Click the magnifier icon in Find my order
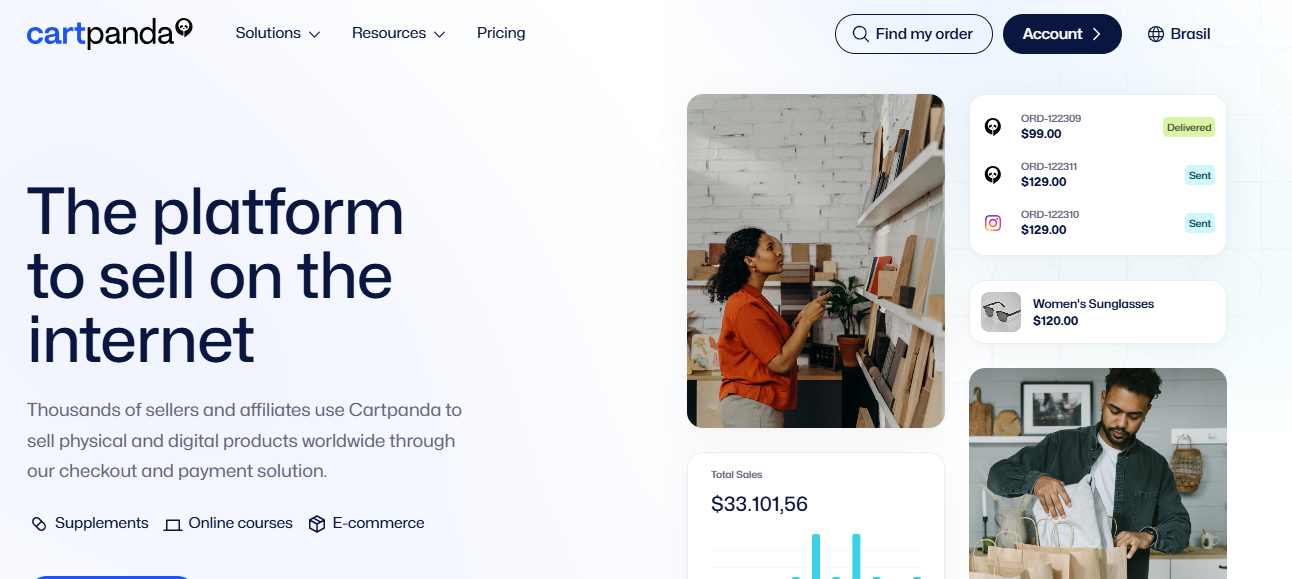This screenshot has width=1292, height=579. coord(860,34)
